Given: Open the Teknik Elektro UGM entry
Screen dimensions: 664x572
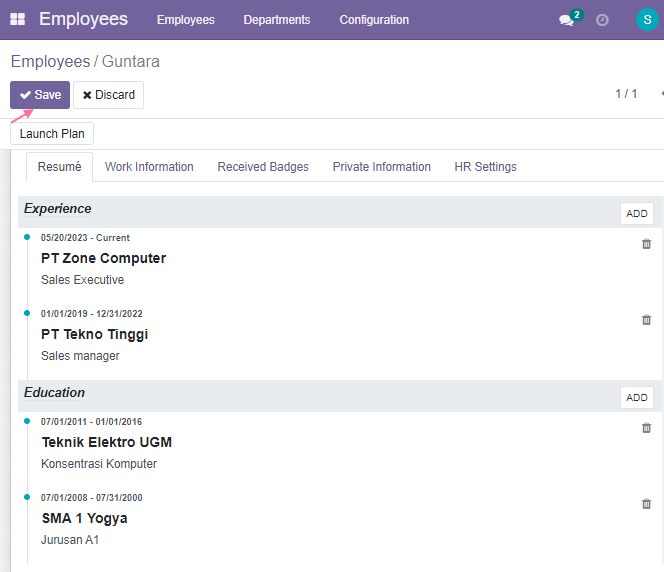Looking at the screenshot, I should coord(107,442).
